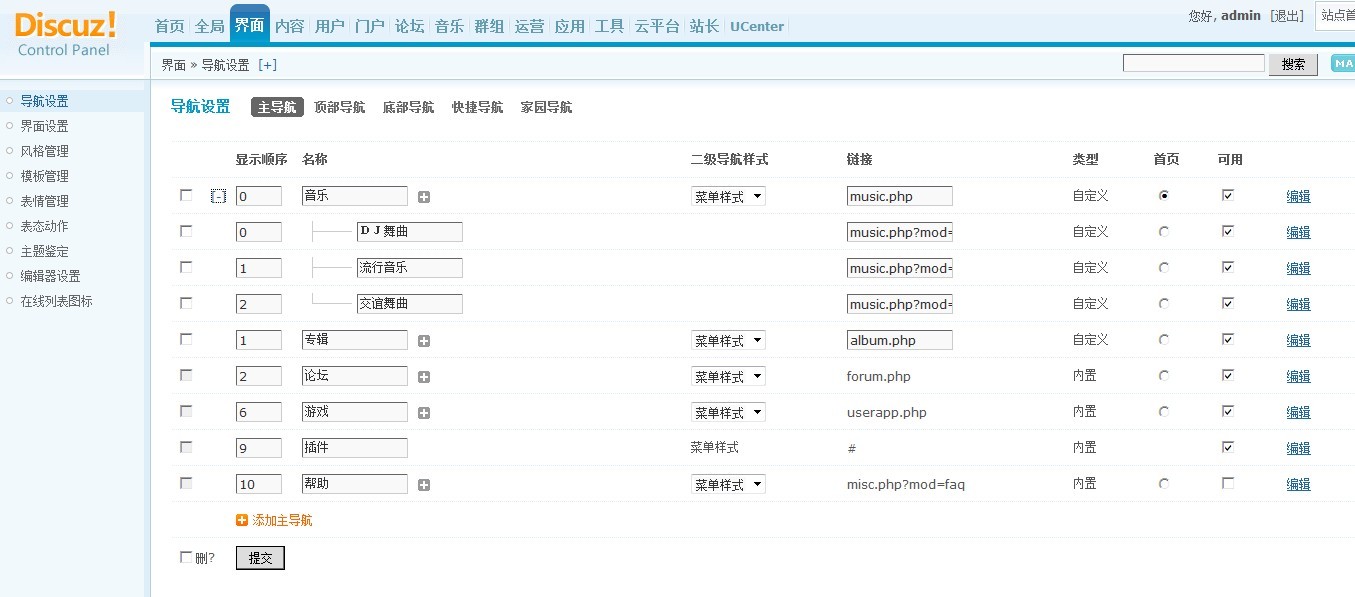Click the plus icon beside 游戏 name field

424,413
